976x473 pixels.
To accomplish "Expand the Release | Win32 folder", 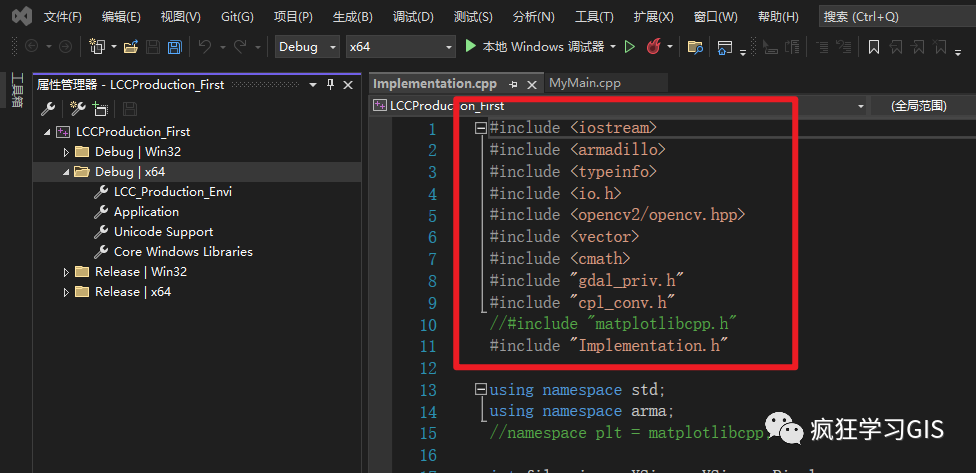I will point(67,272).
